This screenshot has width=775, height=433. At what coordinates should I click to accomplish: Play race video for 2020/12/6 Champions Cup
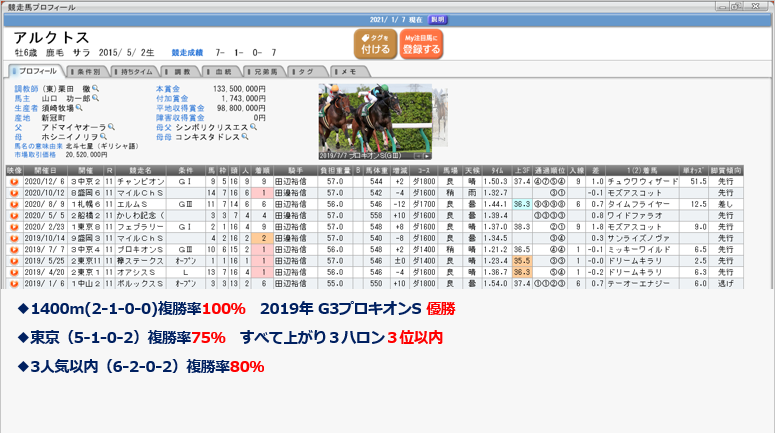(14, 182)
